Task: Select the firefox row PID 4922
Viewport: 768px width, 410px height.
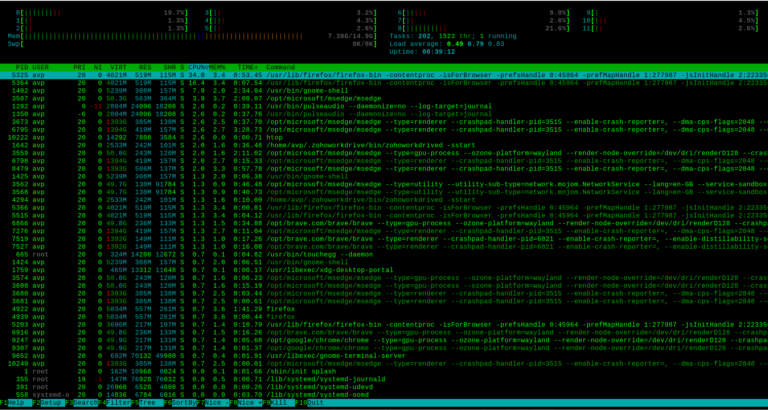Action: click(x=384, y=309)
